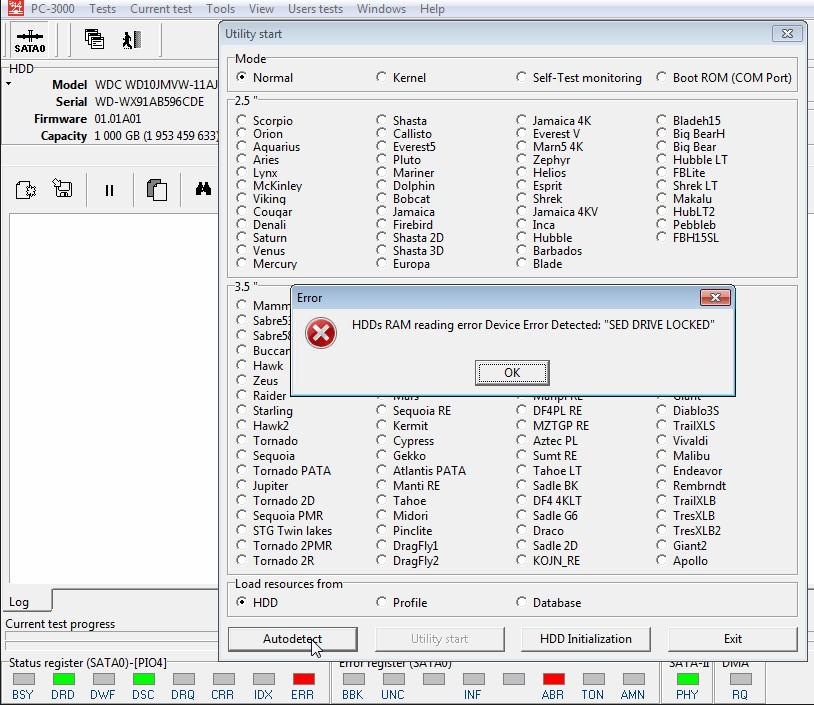Click the red ERR status indicator

pyautogui.click(x=304, y=679)
